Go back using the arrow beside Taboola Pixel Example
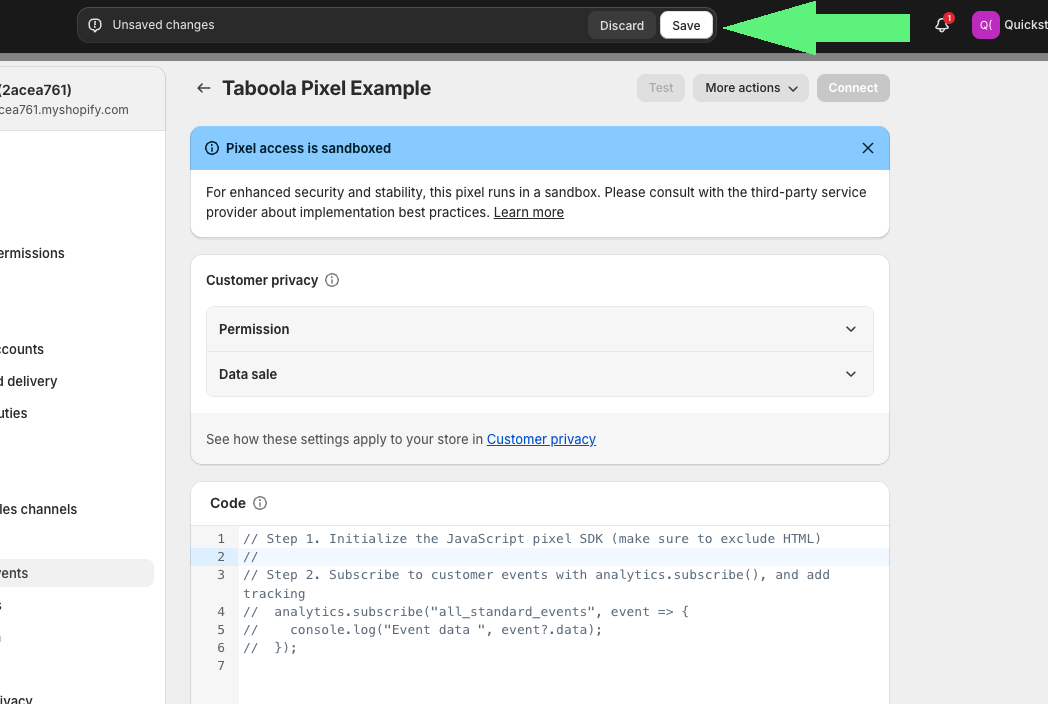 tap(204, 88)
